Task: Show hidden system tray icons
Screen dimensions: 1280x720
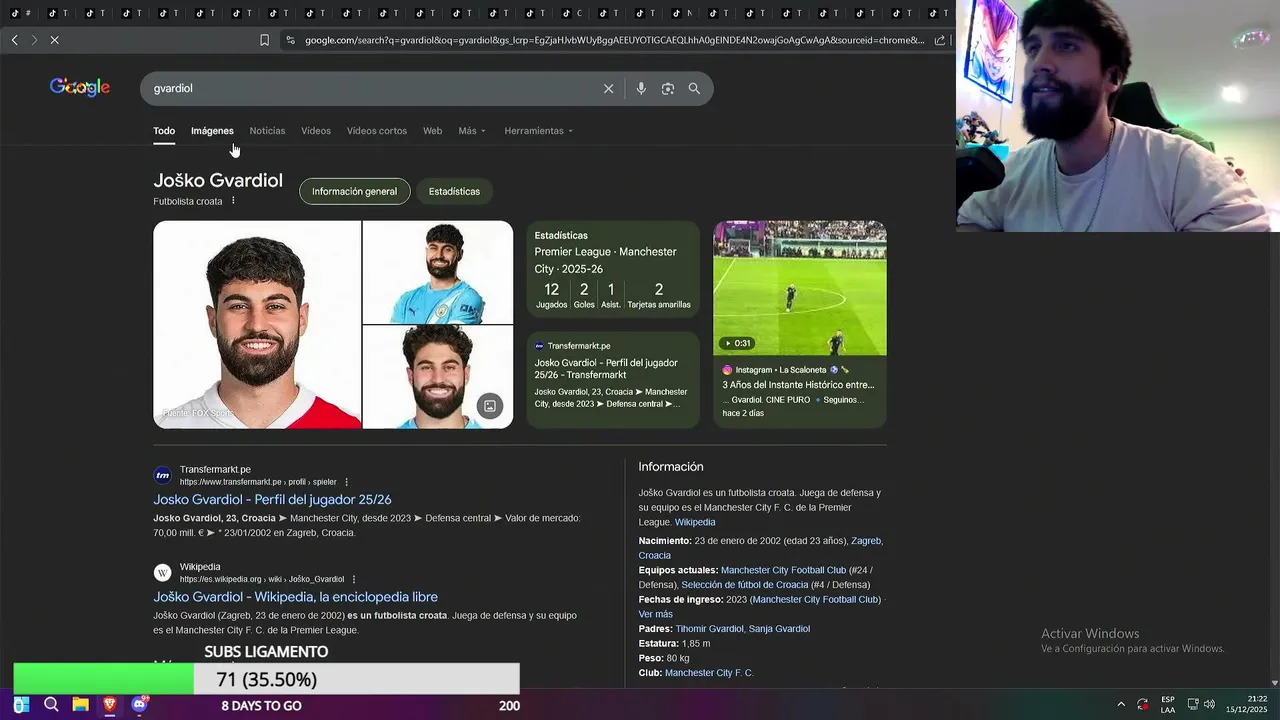Action: coord(1121,704)
